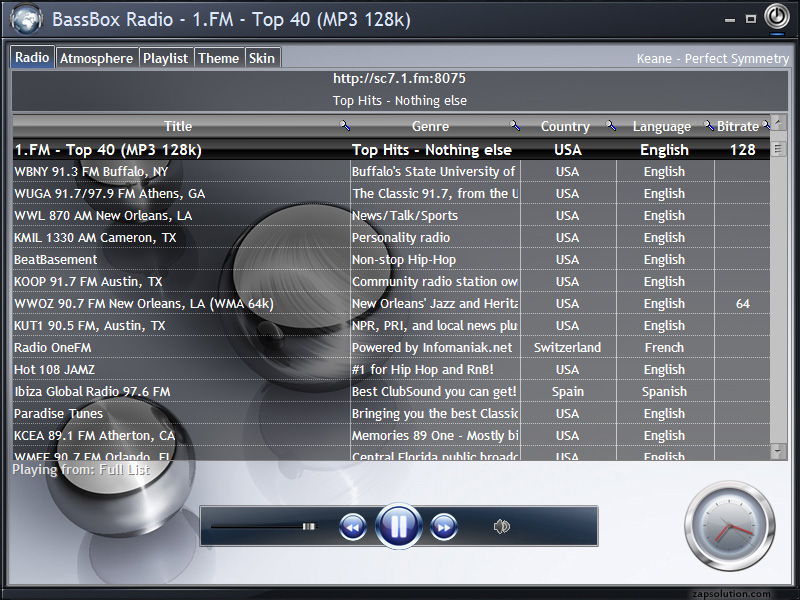Click the analog clock widget
The height and width of the screenshot is (600, 800).
click(730, 526)
